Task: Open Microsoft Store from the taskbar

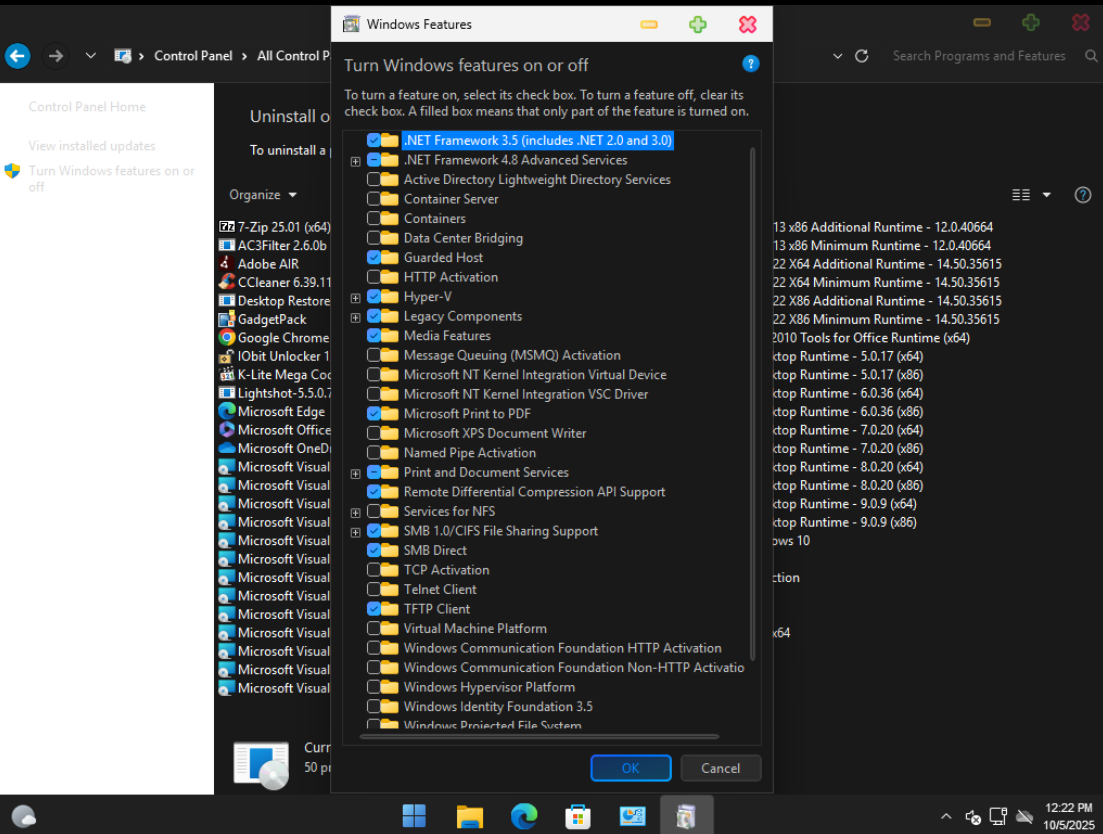Action: (x=578, y=816)
